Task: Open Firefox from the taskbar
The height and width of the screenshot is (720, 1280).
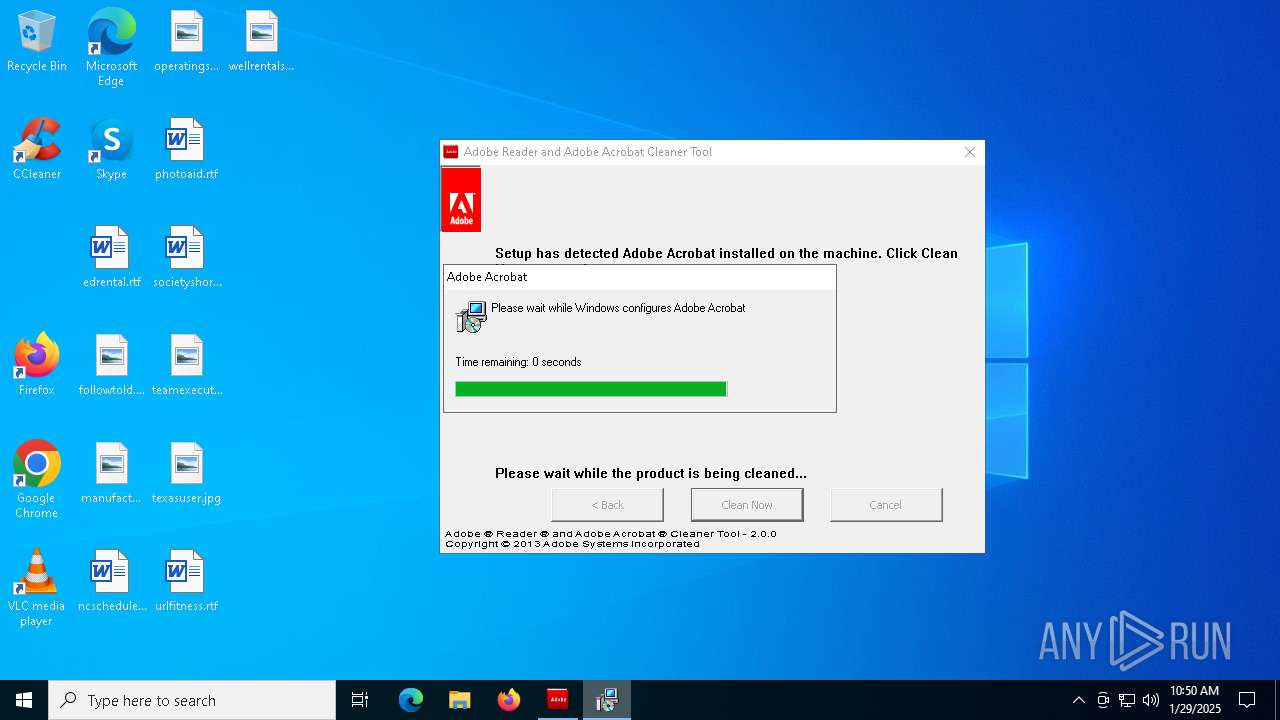Action: pos(508,700)
